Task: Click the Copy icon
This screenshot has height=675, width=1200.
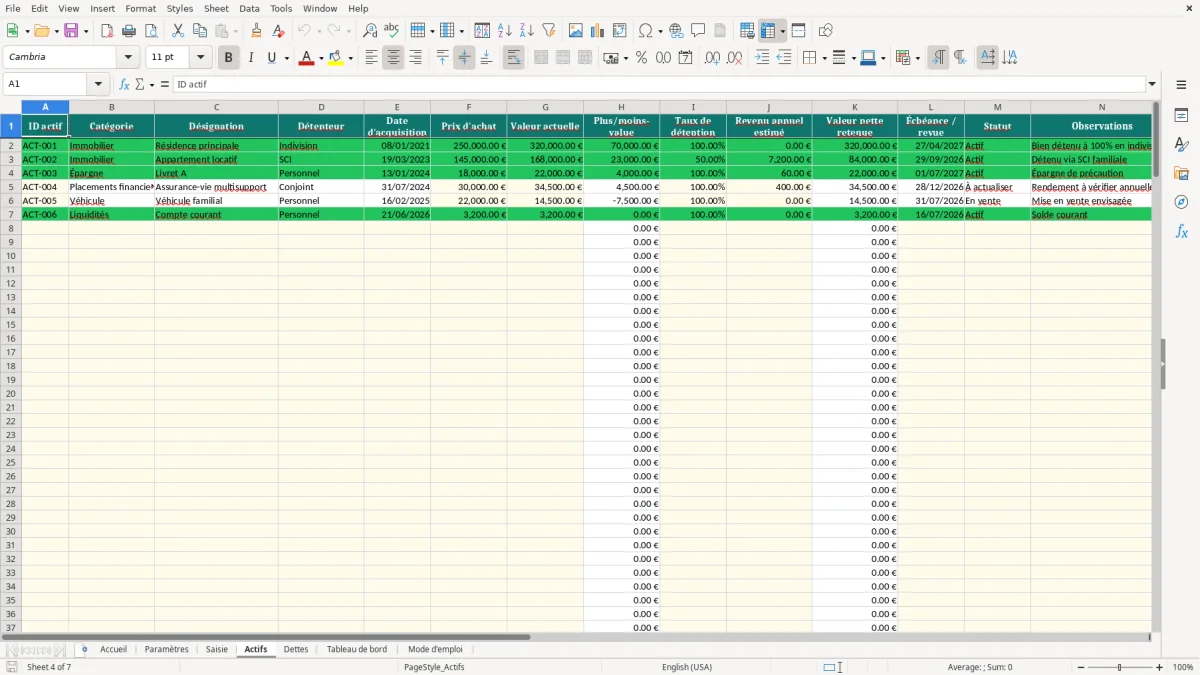Action: 200,31
